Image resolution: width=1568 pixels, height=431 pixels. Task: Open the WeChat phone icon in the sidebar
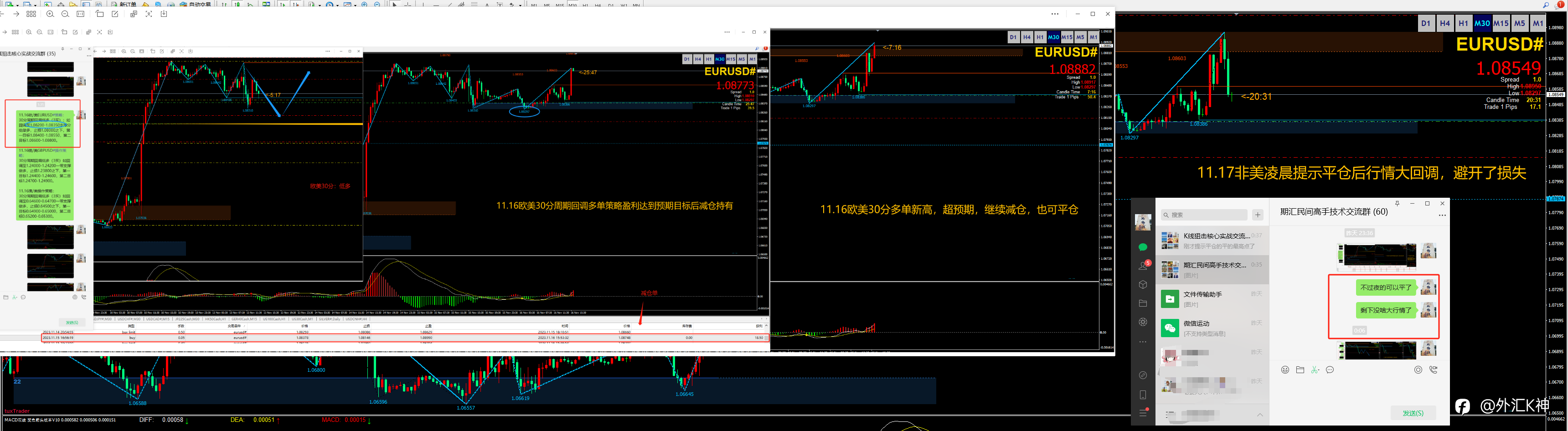tap(1143, 395)
